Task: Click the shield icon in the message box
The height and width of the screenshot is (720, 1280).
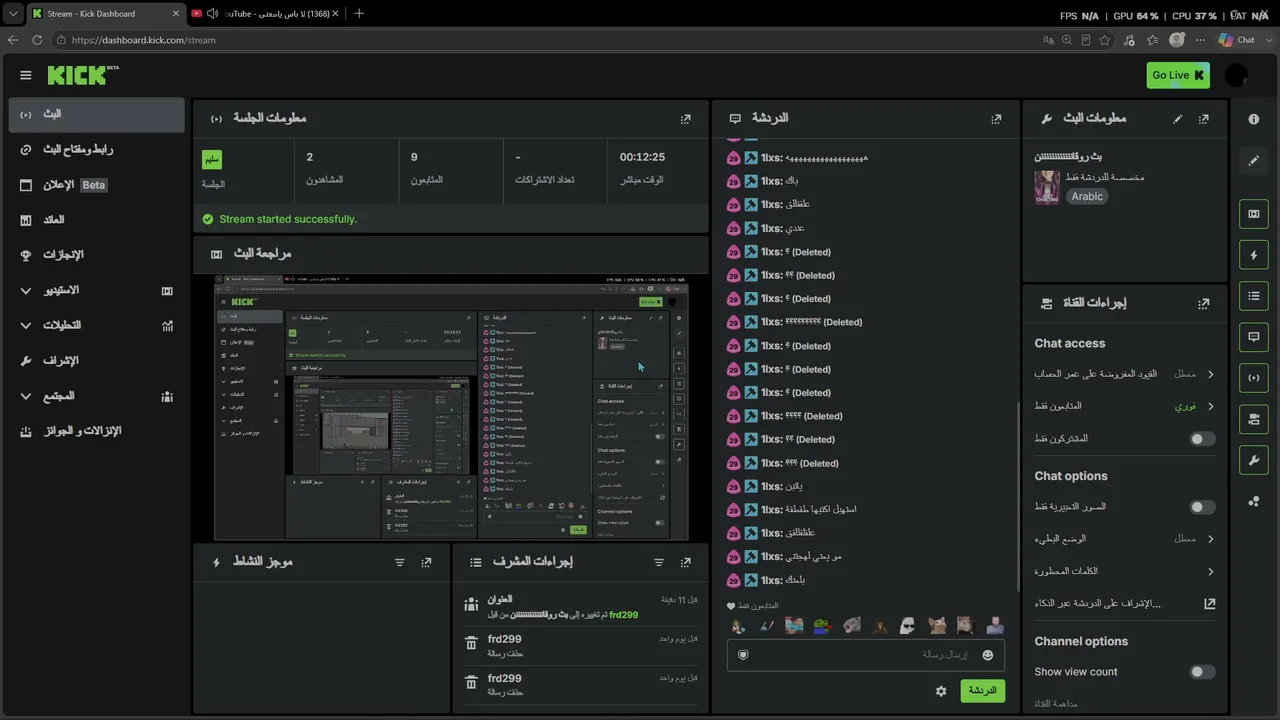Action: pos(743,655)
